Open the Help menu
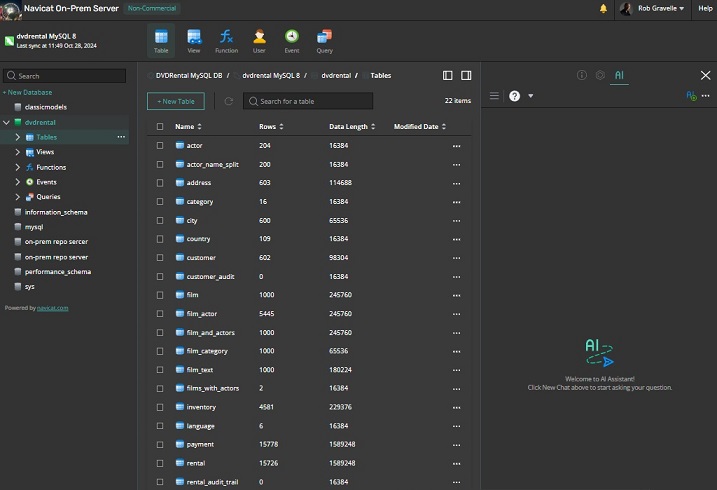The height and width of the screenshot is (490, 717). tap(705, 8)
